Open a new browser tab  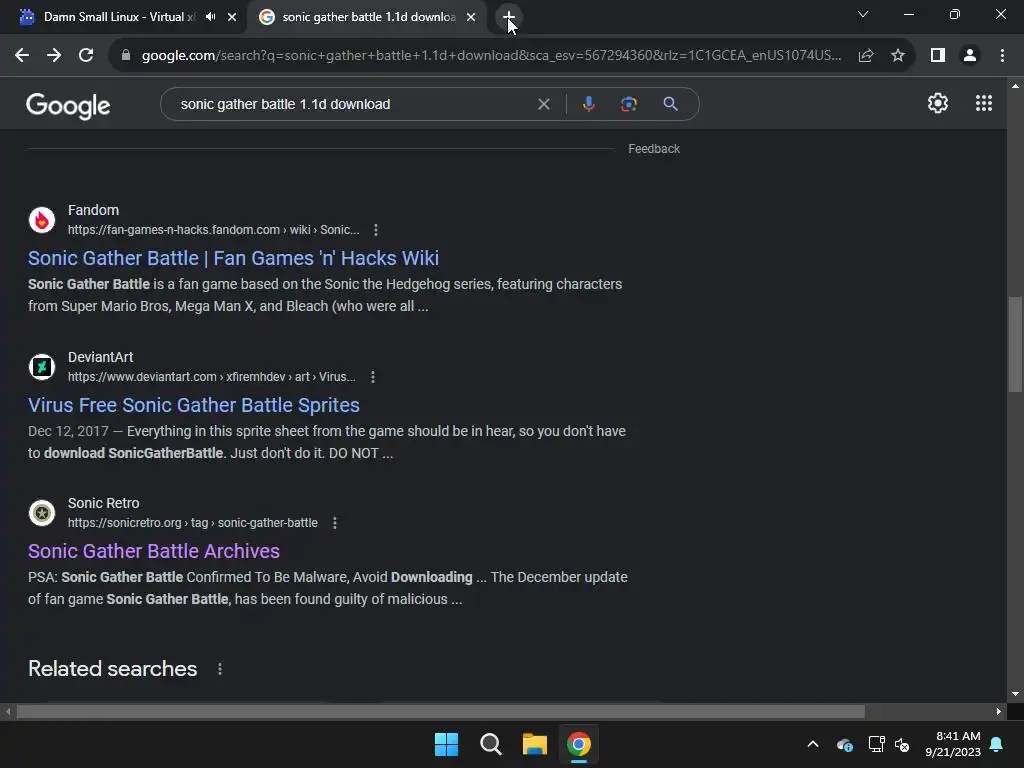point(509,17)
